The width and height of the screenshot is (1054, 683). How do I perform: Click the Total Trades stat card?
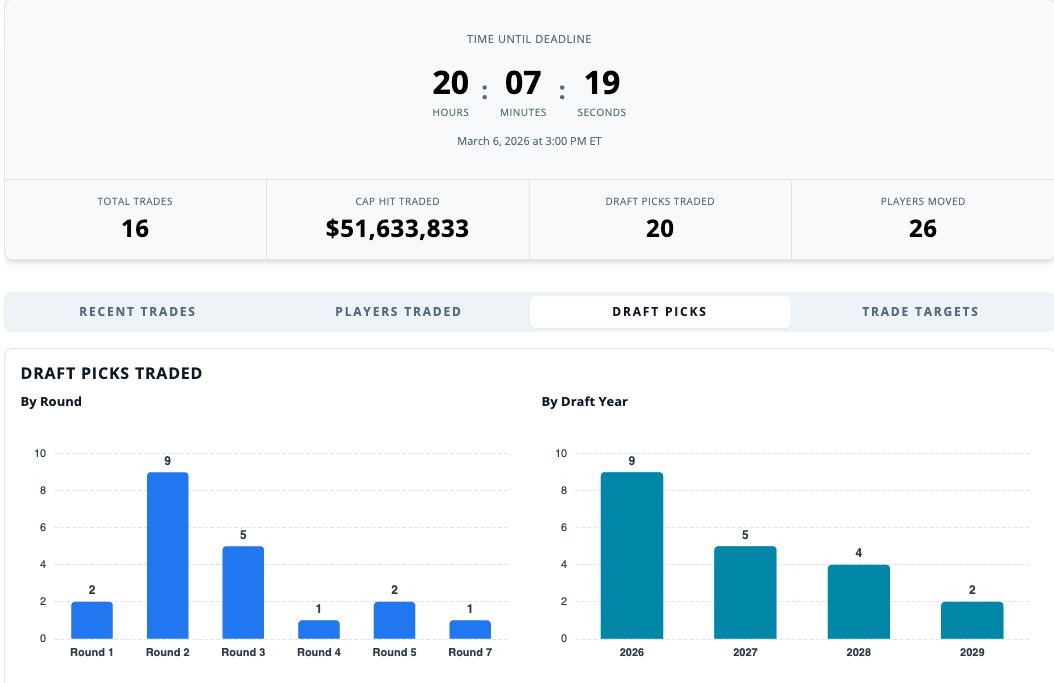tap(135, 219)
